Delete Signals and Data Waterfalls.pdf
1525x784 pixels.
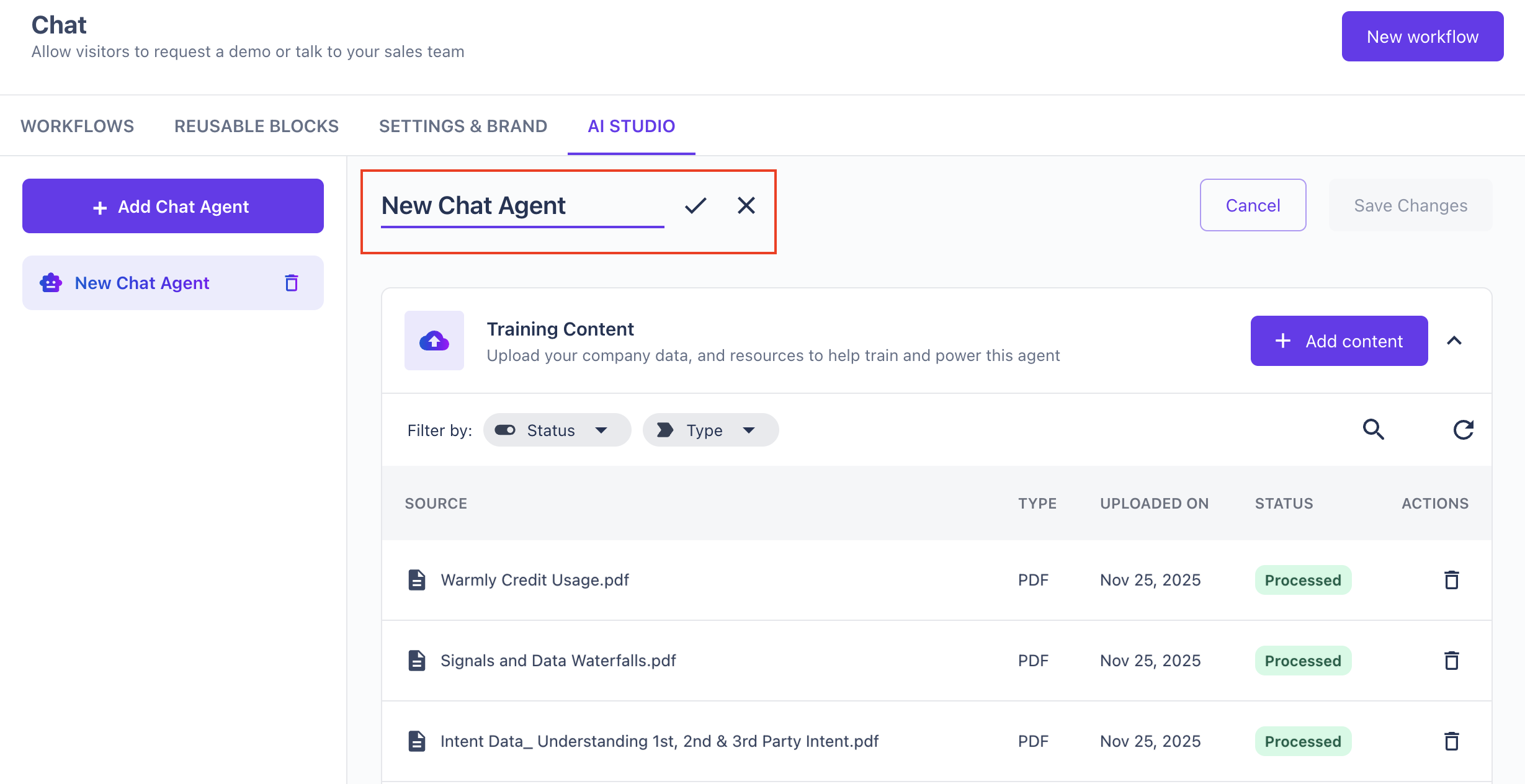(1451, 661)
